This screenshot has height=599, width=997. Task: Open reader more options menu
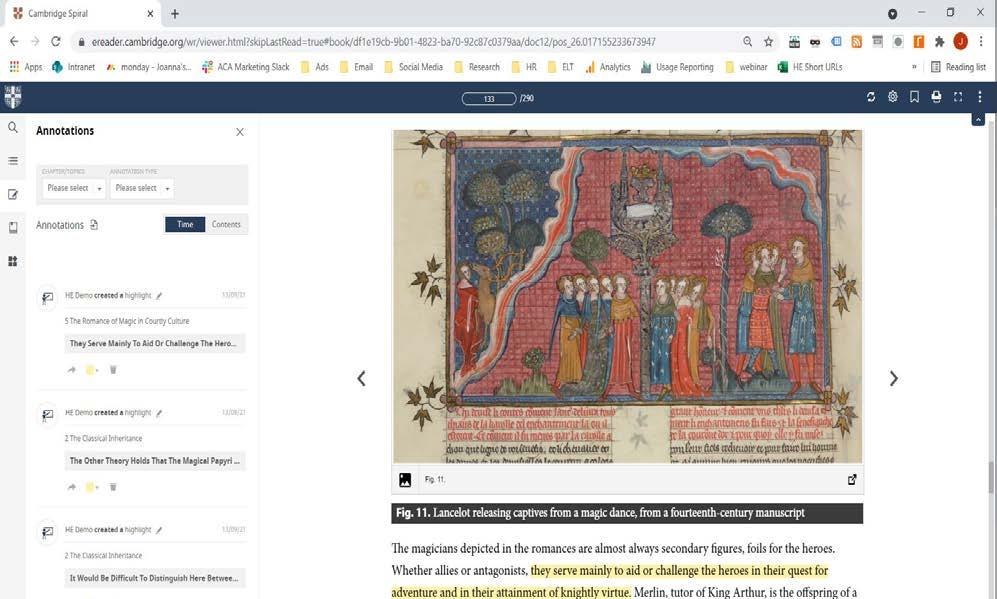980,97
